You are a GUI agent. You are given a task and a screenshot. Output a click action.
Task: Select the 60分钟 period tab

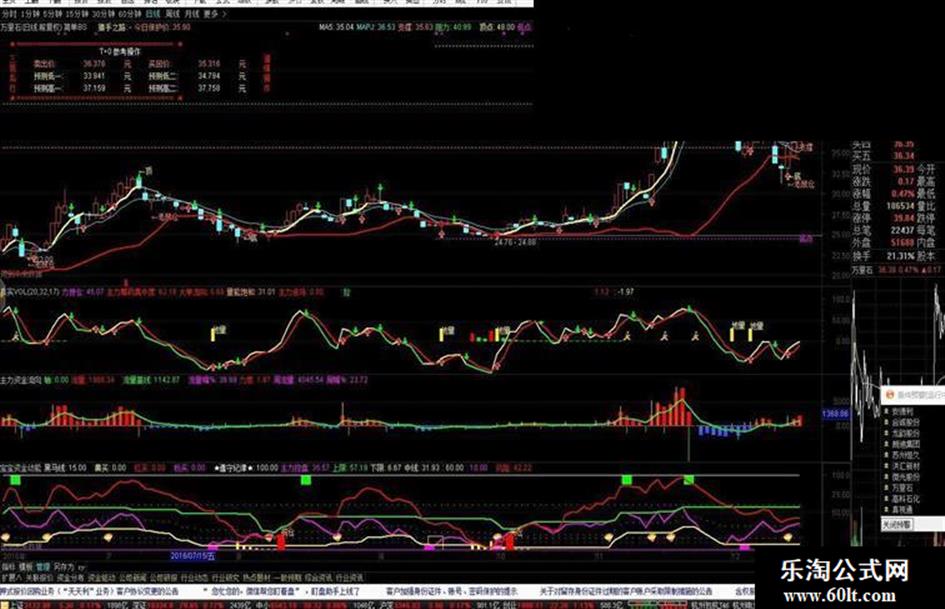tap(130, 13)
